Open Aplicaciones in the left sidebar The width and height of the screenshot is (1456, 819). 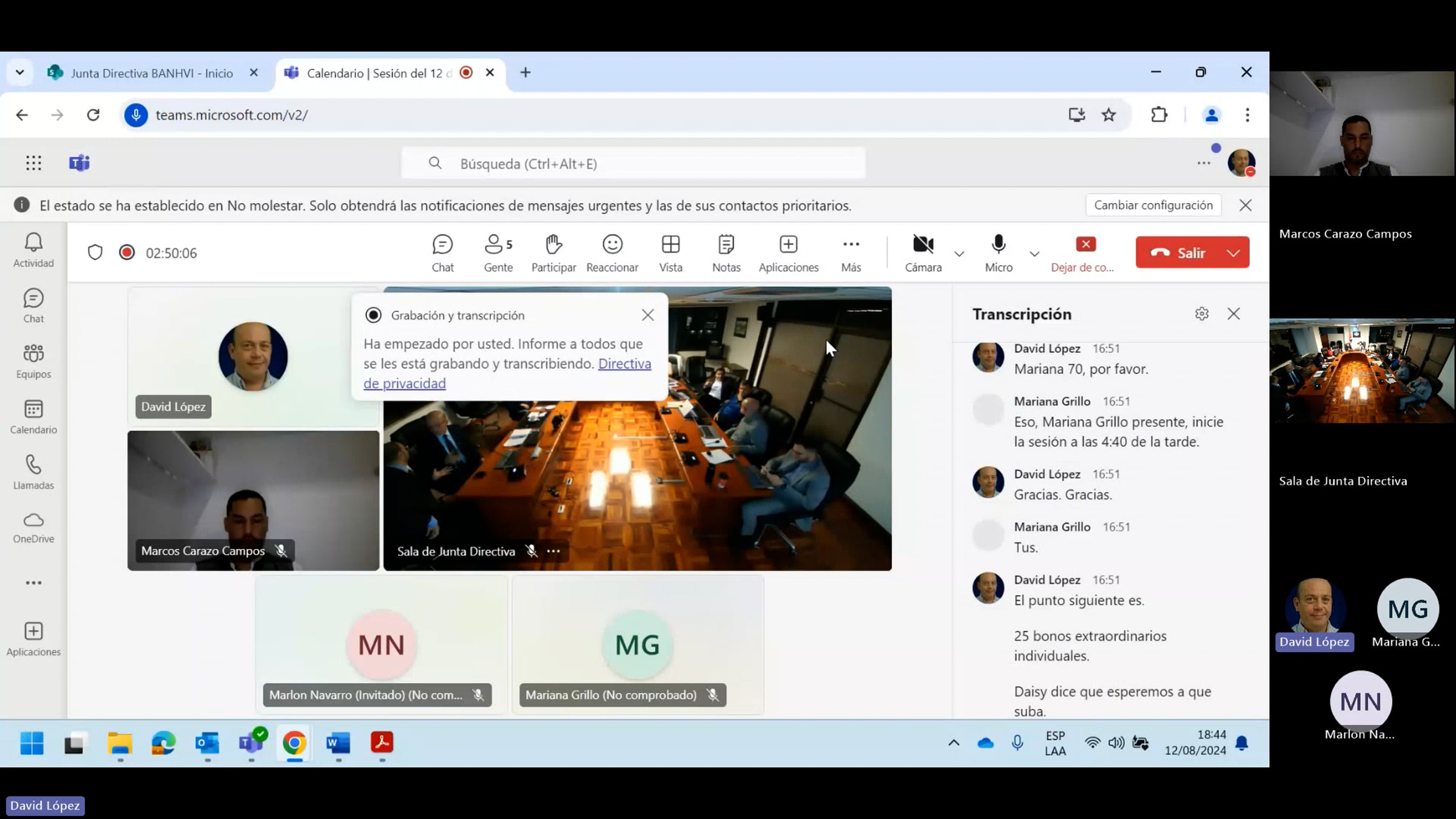(33, 639)
